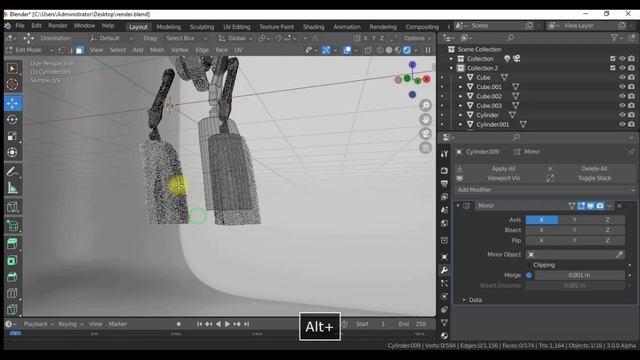Click the viewport zoom magnifier icon
The image size is (640, 360).
click(x=425, y=105)
